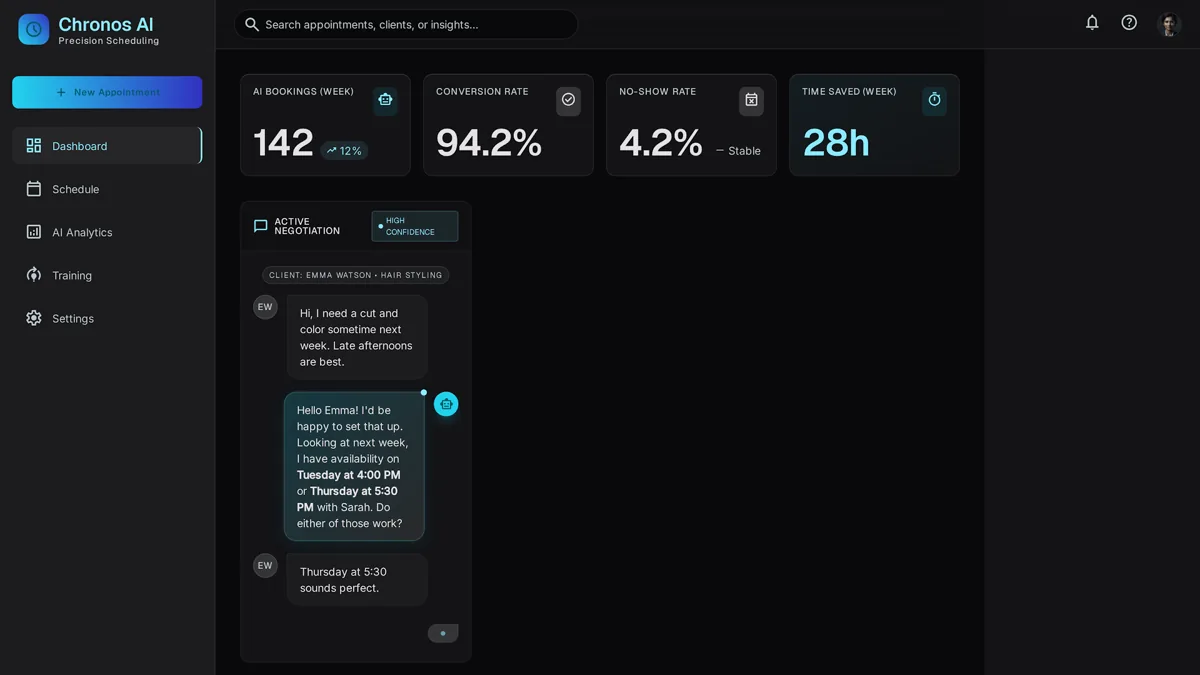Click Emma's message about cut and color
Viewport: 1200px width, 675px height.
point(357,337)
